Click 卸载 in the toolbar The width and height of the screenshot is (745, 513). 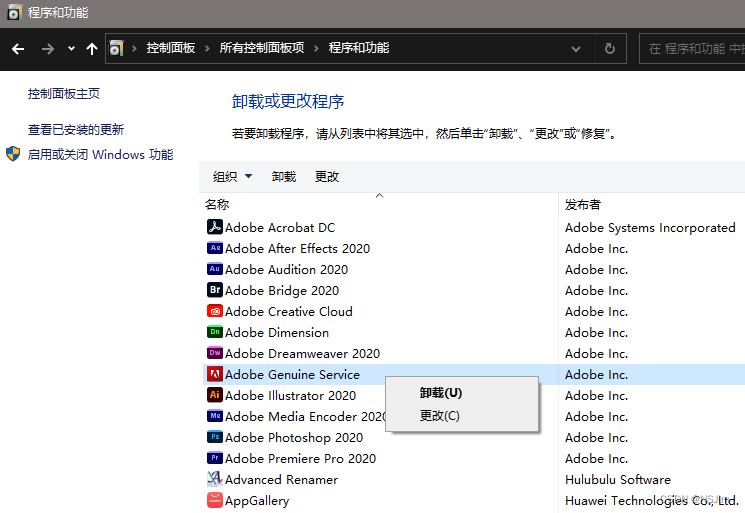tap(284, 177)
